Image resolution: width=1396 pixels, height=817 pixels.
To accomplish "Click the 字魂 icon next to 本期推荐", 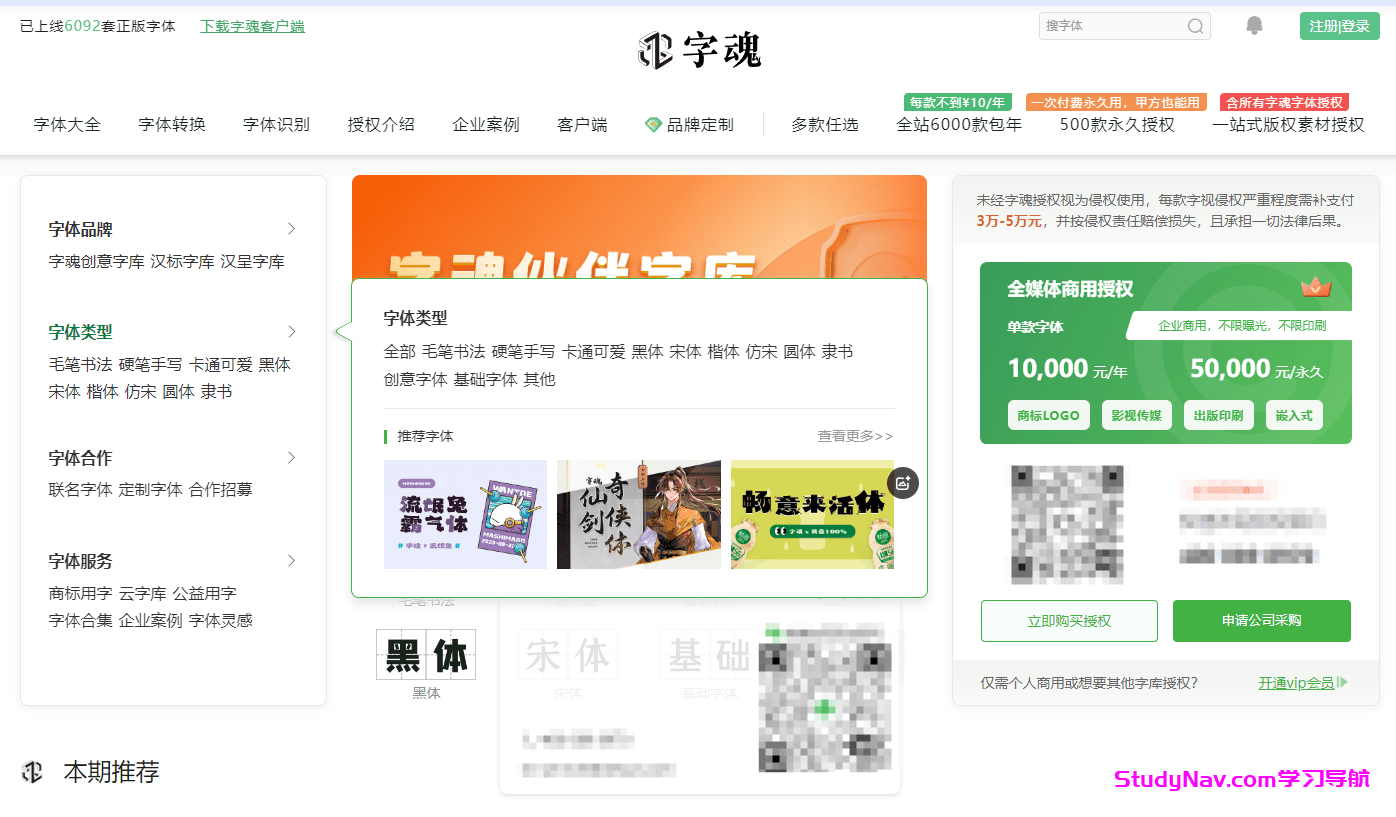I will pos(31,771).
